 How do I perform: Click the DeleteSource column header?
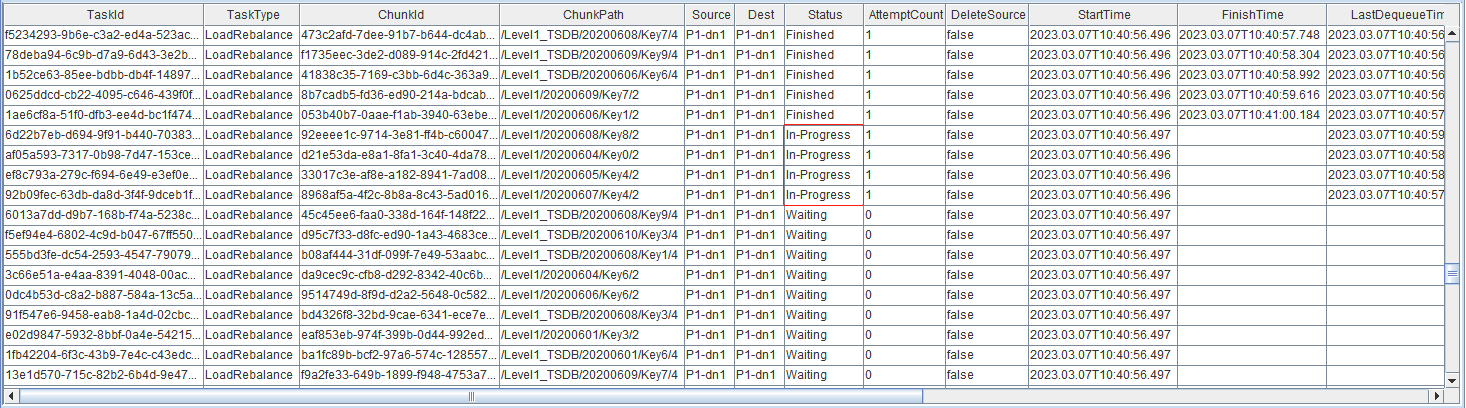pyautogui.click(x=986, y=15)
